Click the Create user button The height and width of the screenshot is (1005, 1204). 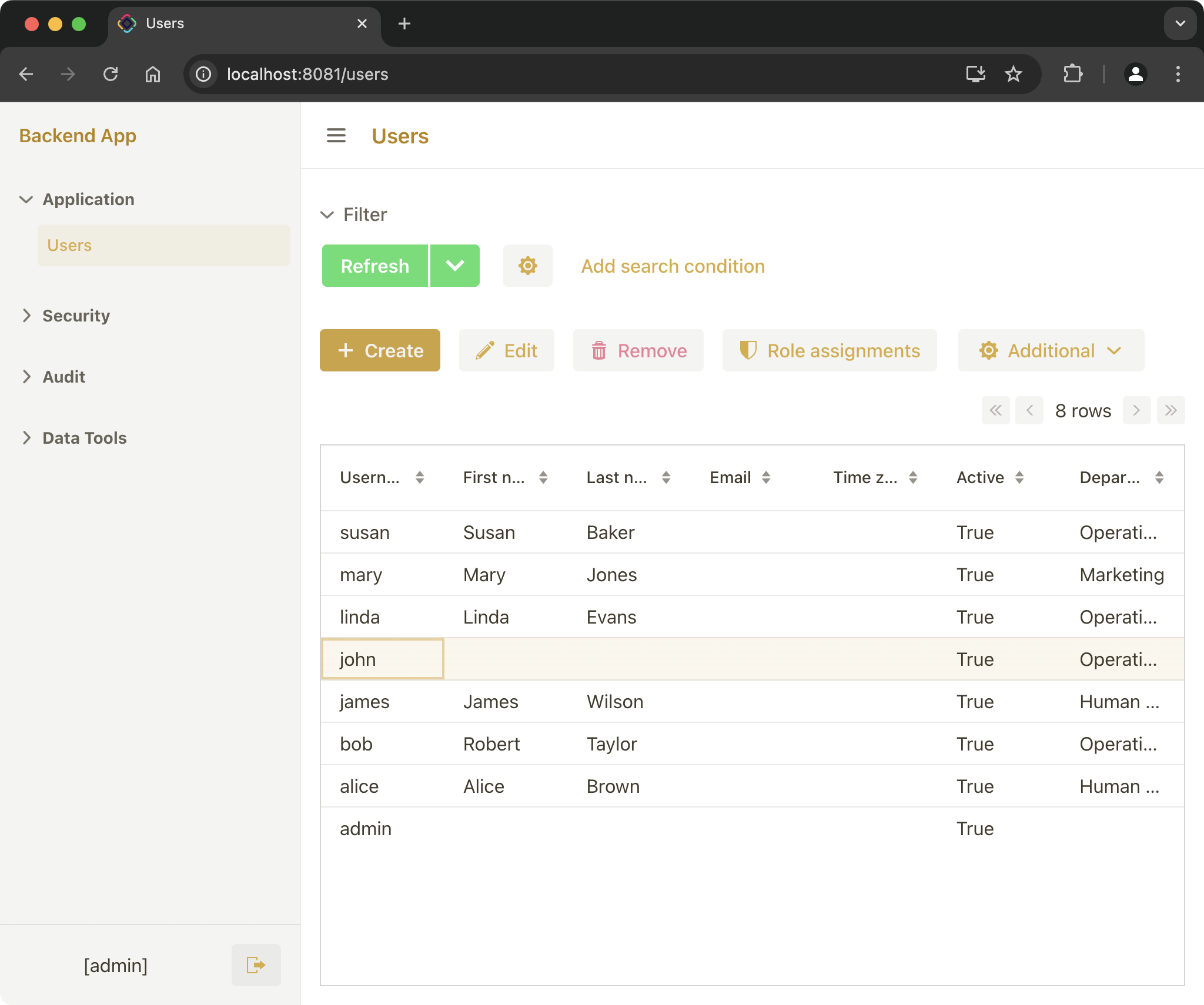(x=380, y=350)
